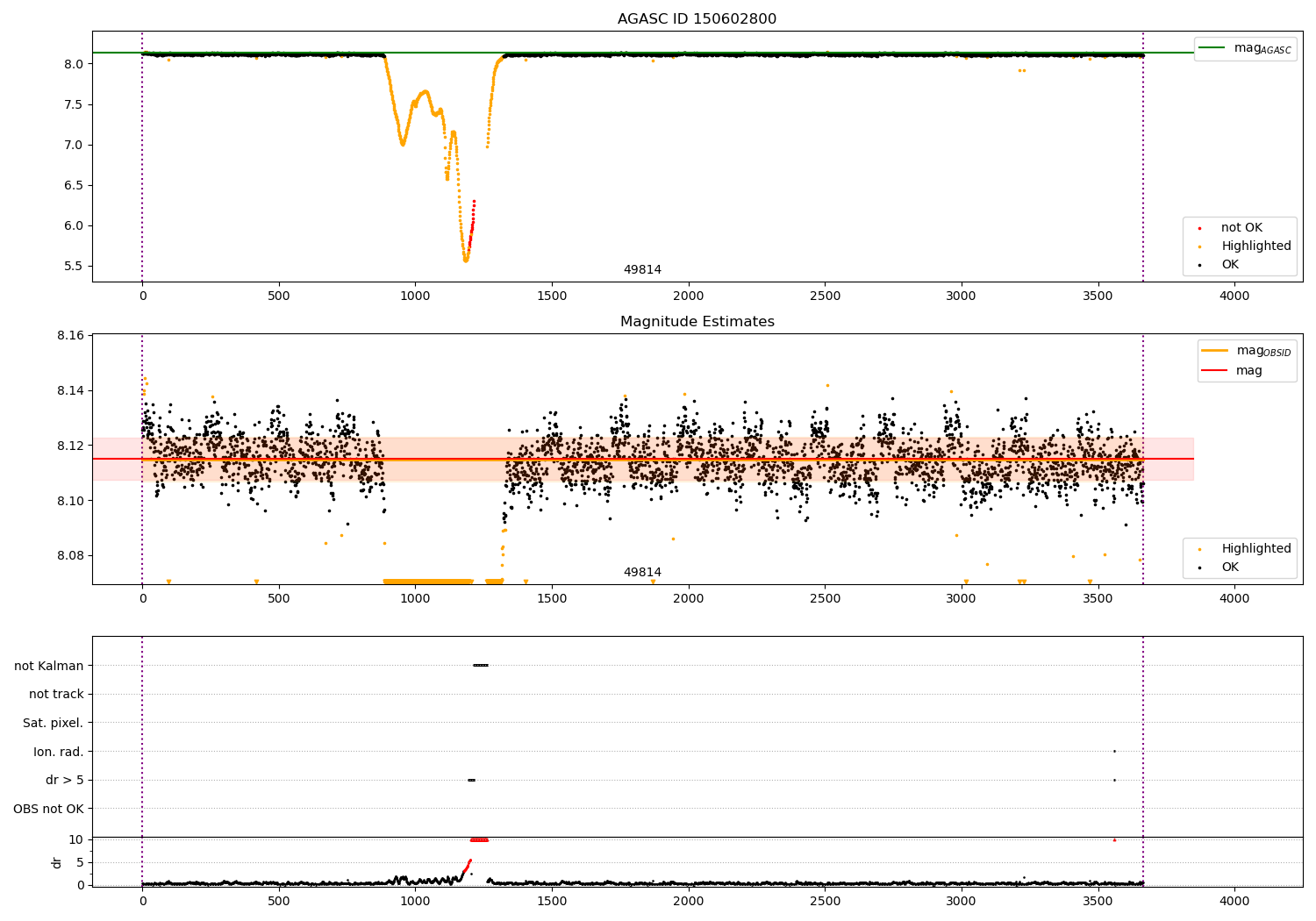Viewport: 1316px width, 921px height.
Task: Select the mag AGASC legend entry in the top plot
Action: 1245,48
